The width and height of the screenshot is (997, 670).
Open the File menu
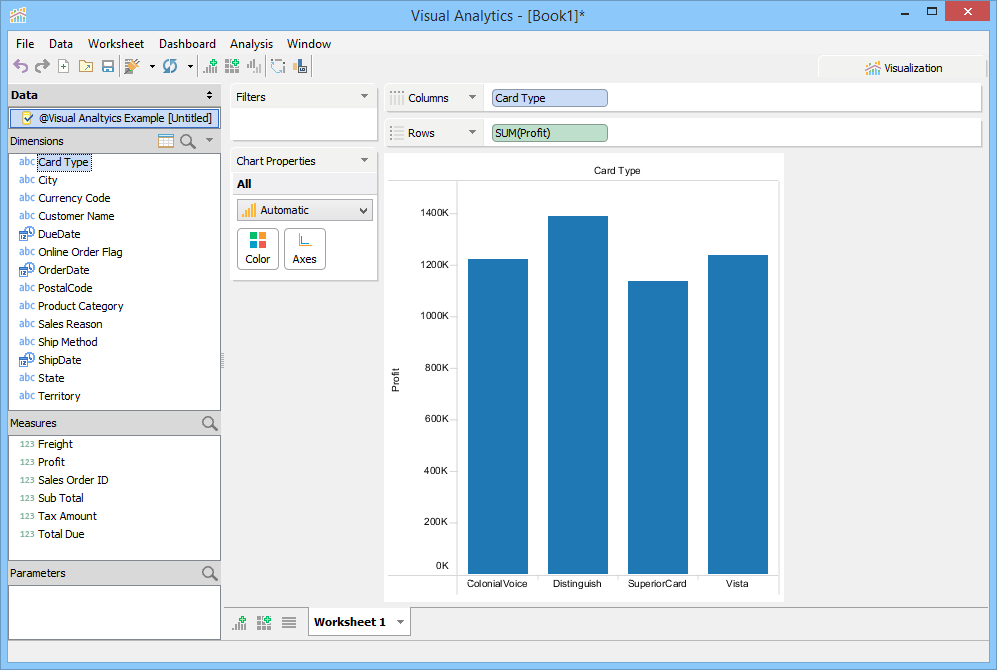point(25,44)
